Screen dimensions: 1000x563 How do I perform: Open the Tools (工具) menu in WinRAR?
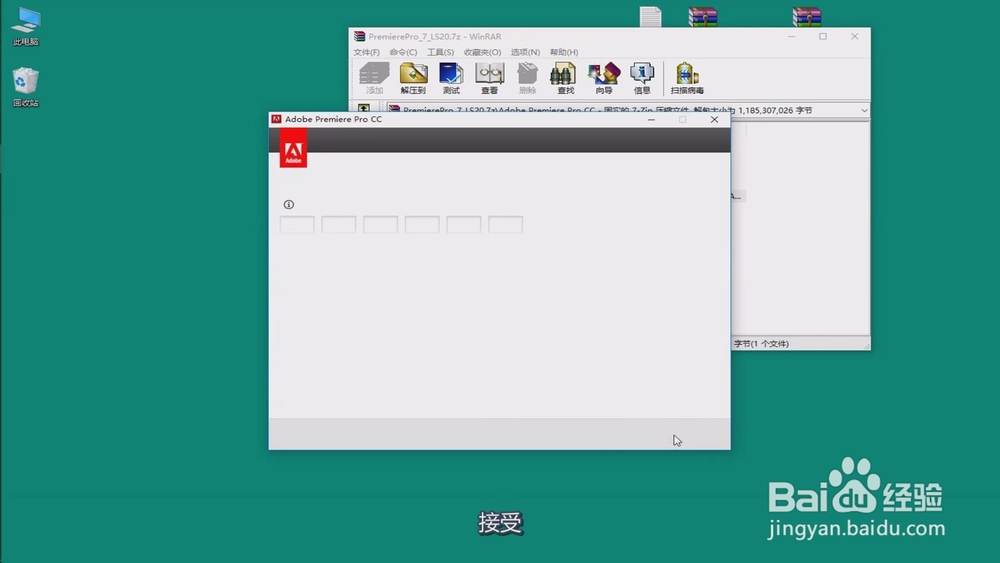tap(440, 52)
